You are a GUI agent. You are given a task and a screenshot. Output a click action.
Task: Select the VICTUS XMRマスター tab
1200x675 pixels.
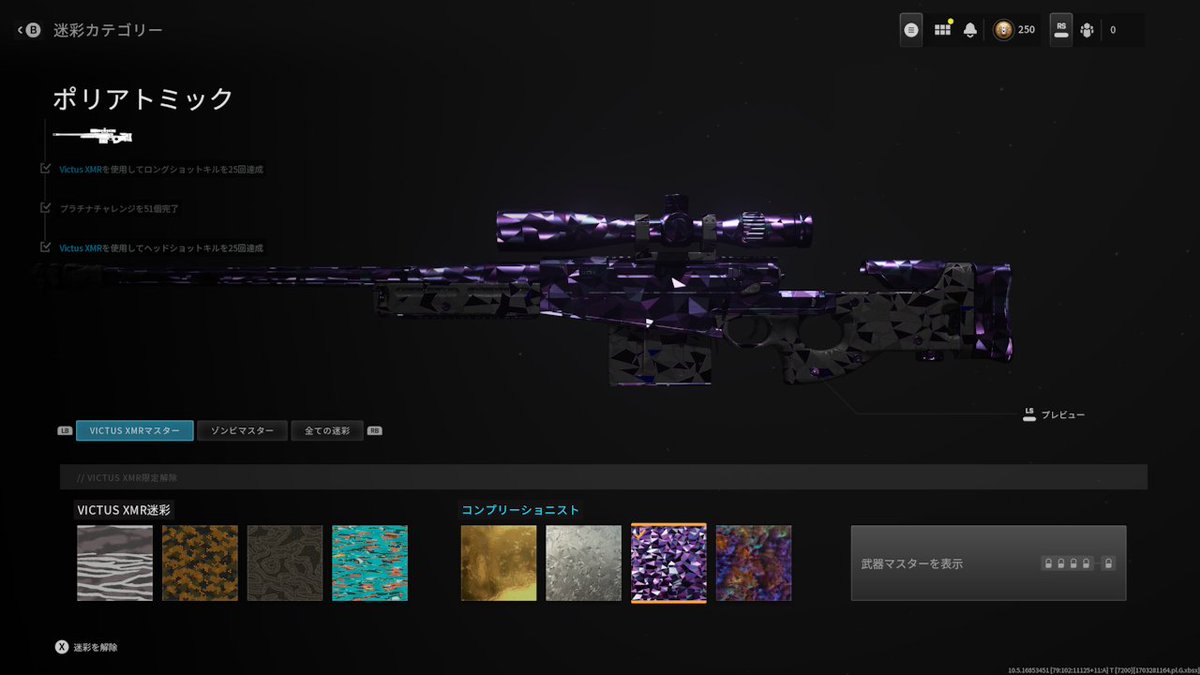[134, 431]
